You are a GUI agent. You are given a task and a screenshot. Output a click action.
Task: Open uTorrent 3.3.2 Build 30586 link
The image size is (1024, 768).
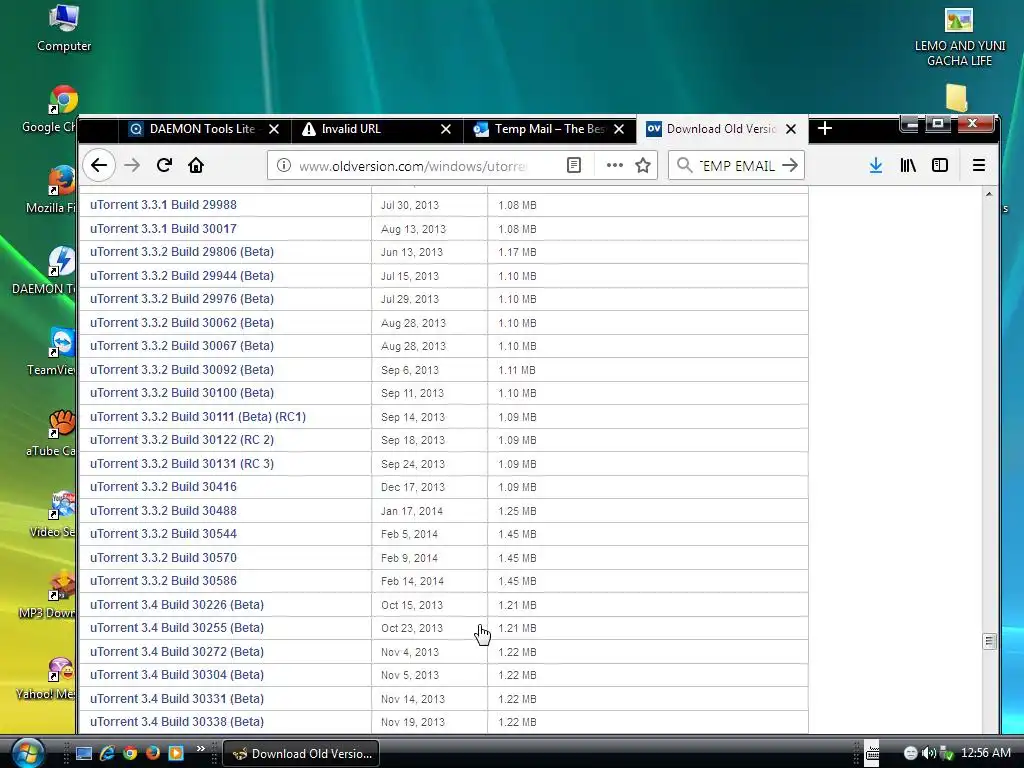(163, 581)
